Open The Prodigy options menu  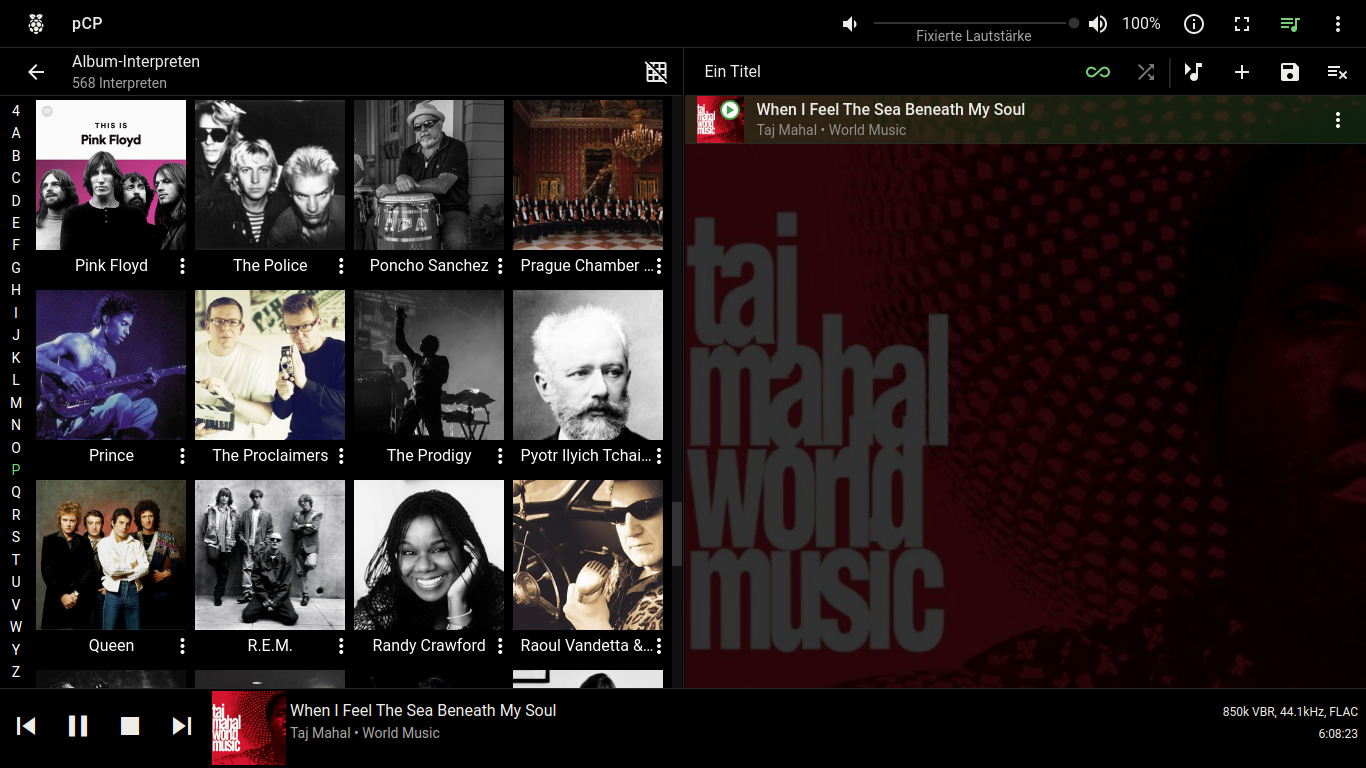(x=500, y=456)
